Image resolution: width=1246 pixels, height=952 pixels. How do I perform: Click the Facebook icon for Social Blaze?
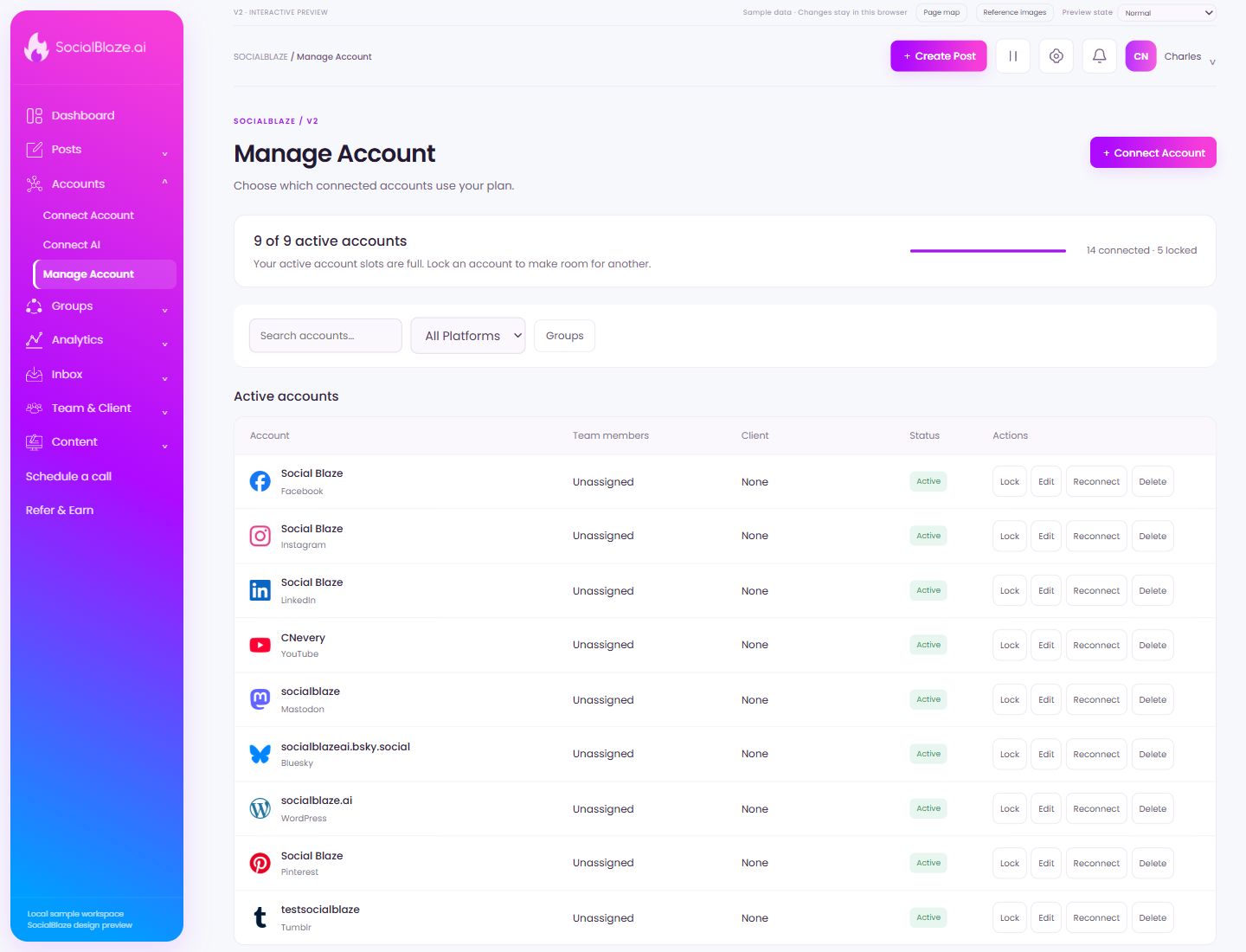coord(260,481)
